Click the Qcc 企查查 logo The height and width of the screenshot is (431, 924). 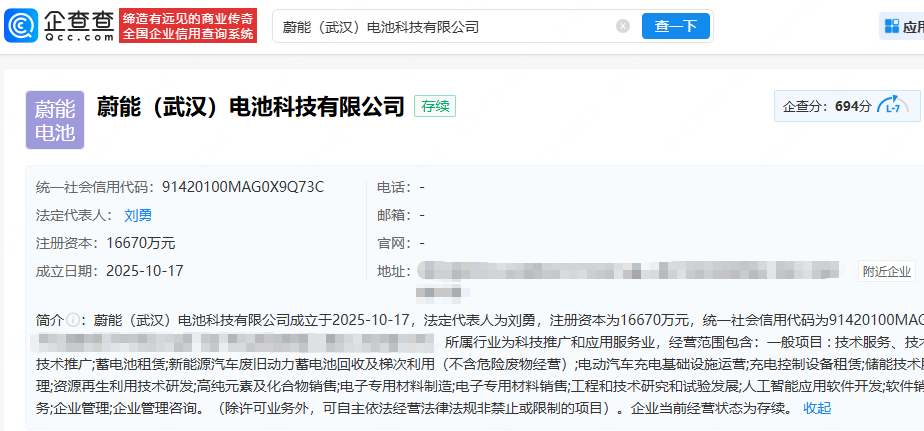pos(59,26)
